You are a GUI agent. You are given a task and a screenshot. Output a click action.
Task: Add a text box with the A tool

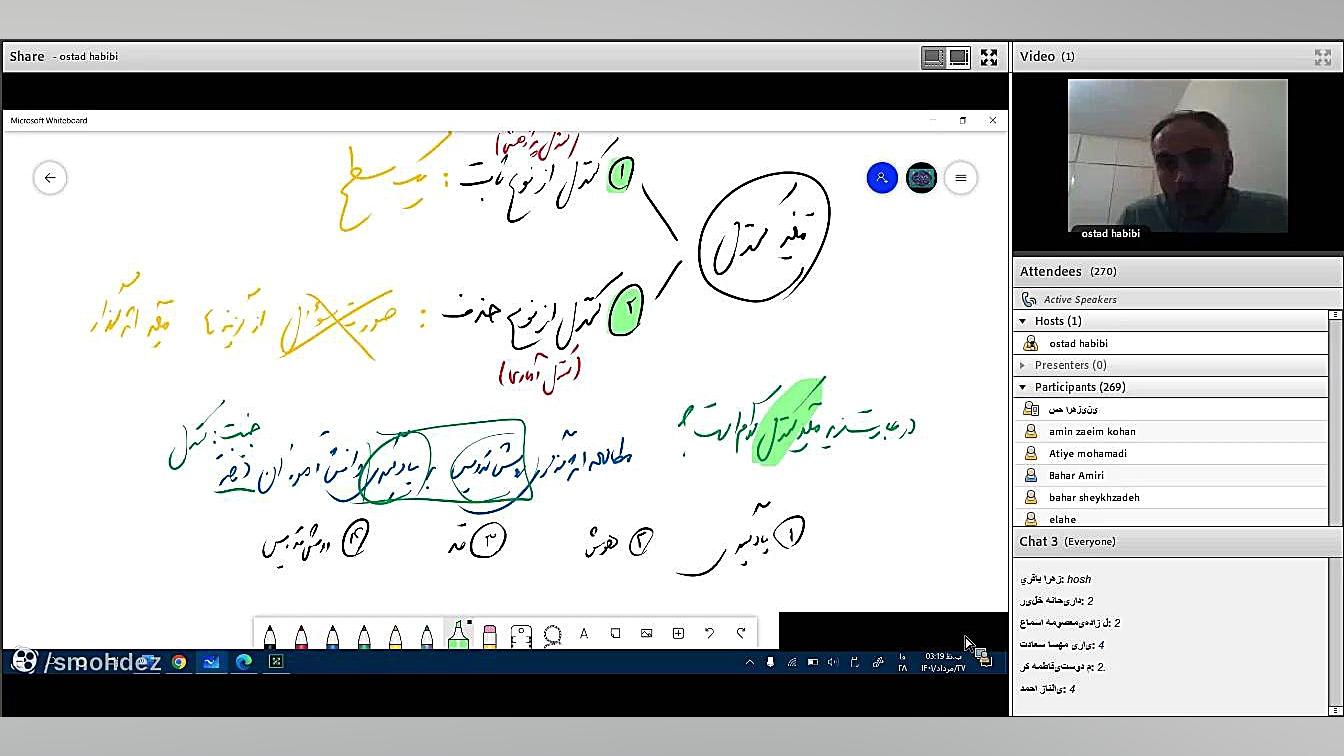click(x=584, y=633)
